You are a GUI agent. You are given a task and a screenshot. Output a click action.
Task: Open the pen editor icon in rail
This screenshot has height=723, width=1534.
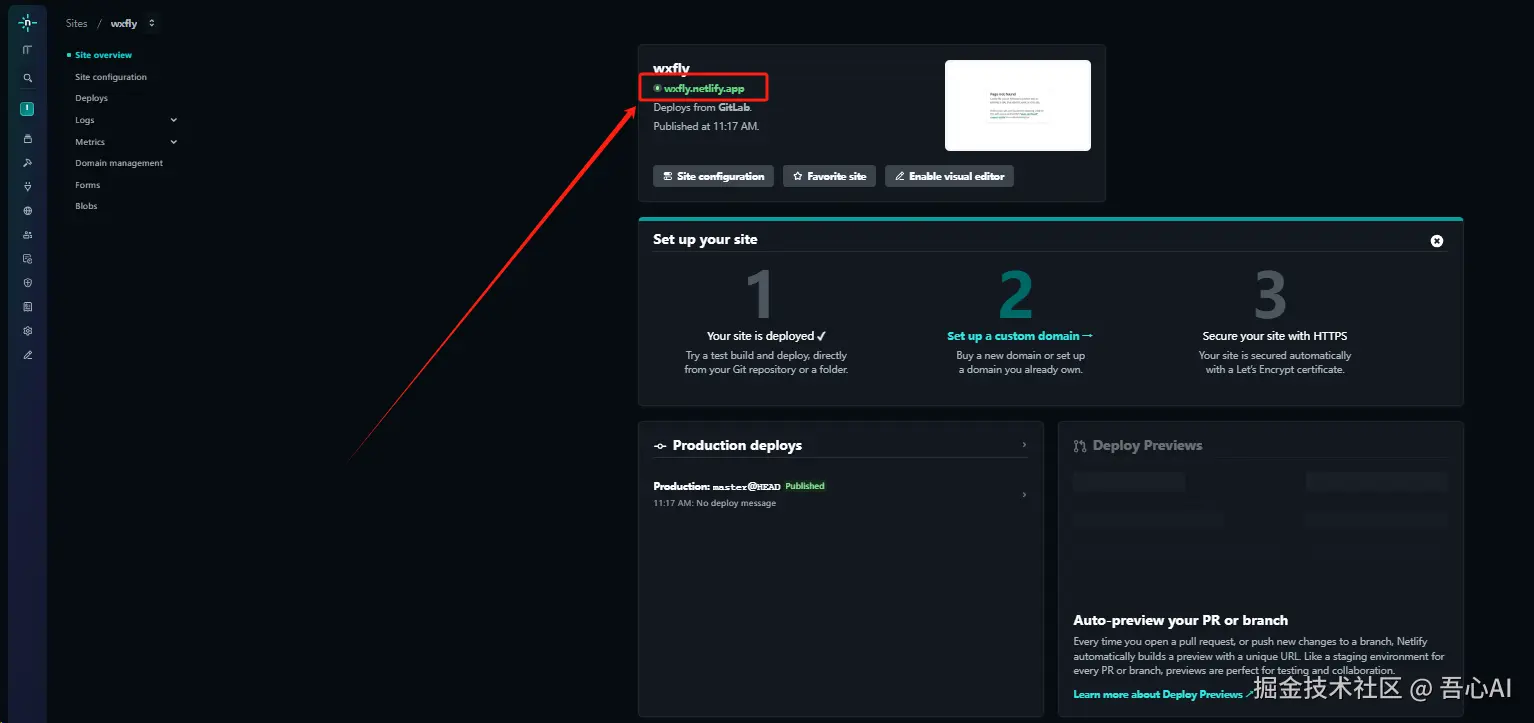click(x=28, y=355)
